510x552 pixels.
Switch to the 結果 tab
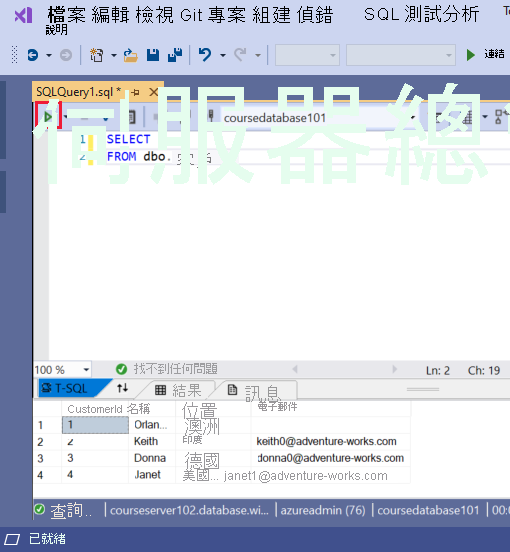coord(178,390)
